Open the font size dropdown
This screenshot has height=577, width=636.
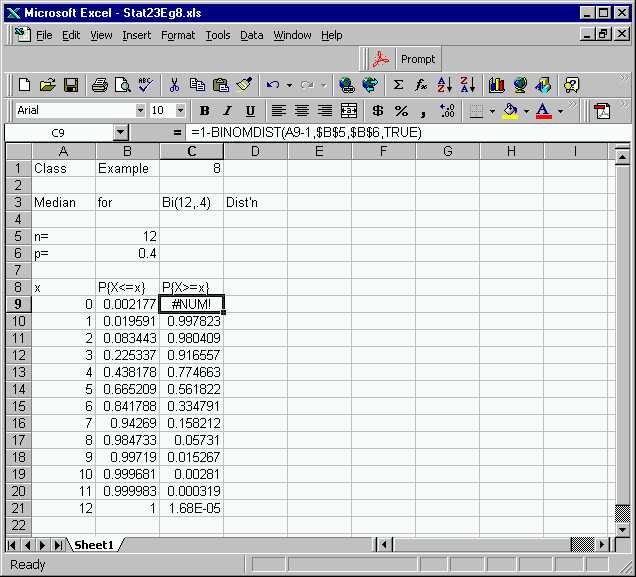(x=181, y=111)
